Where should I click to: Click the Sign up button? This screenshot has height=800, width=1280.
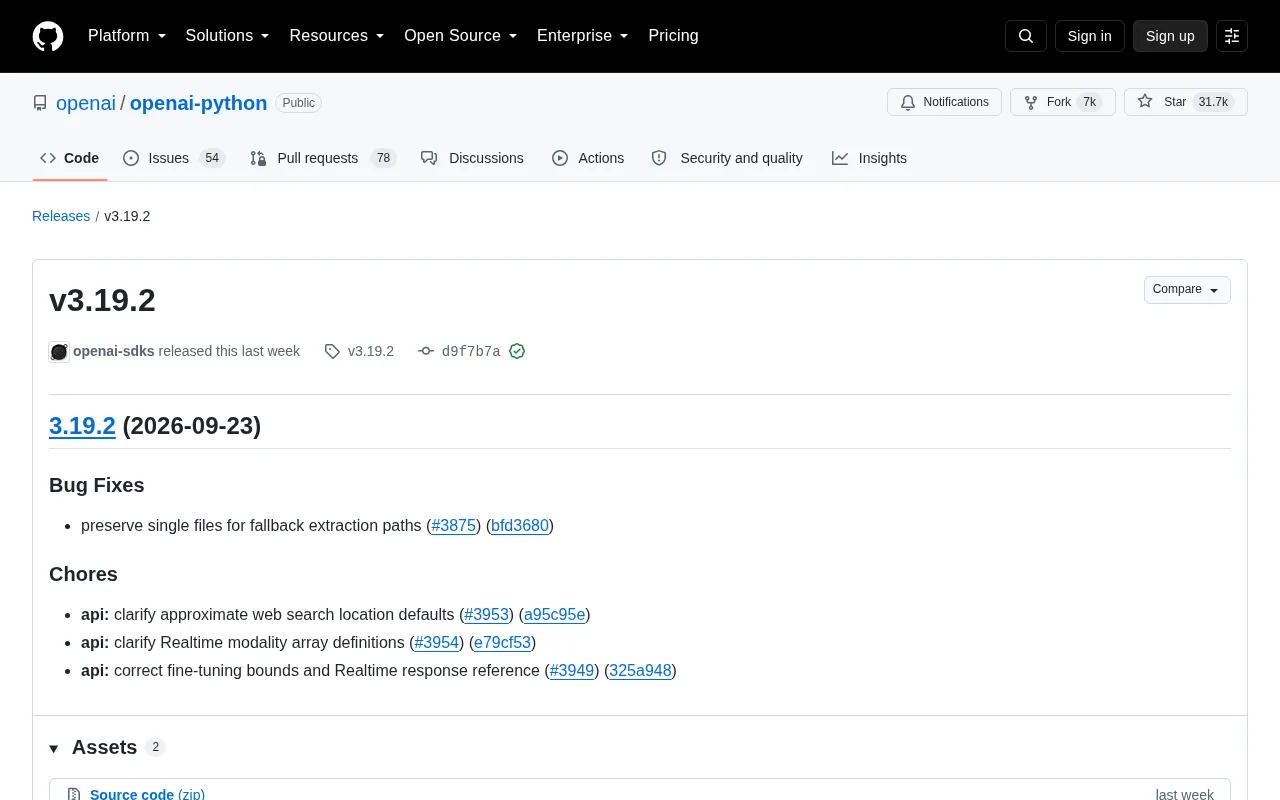tap(1170, 36)
